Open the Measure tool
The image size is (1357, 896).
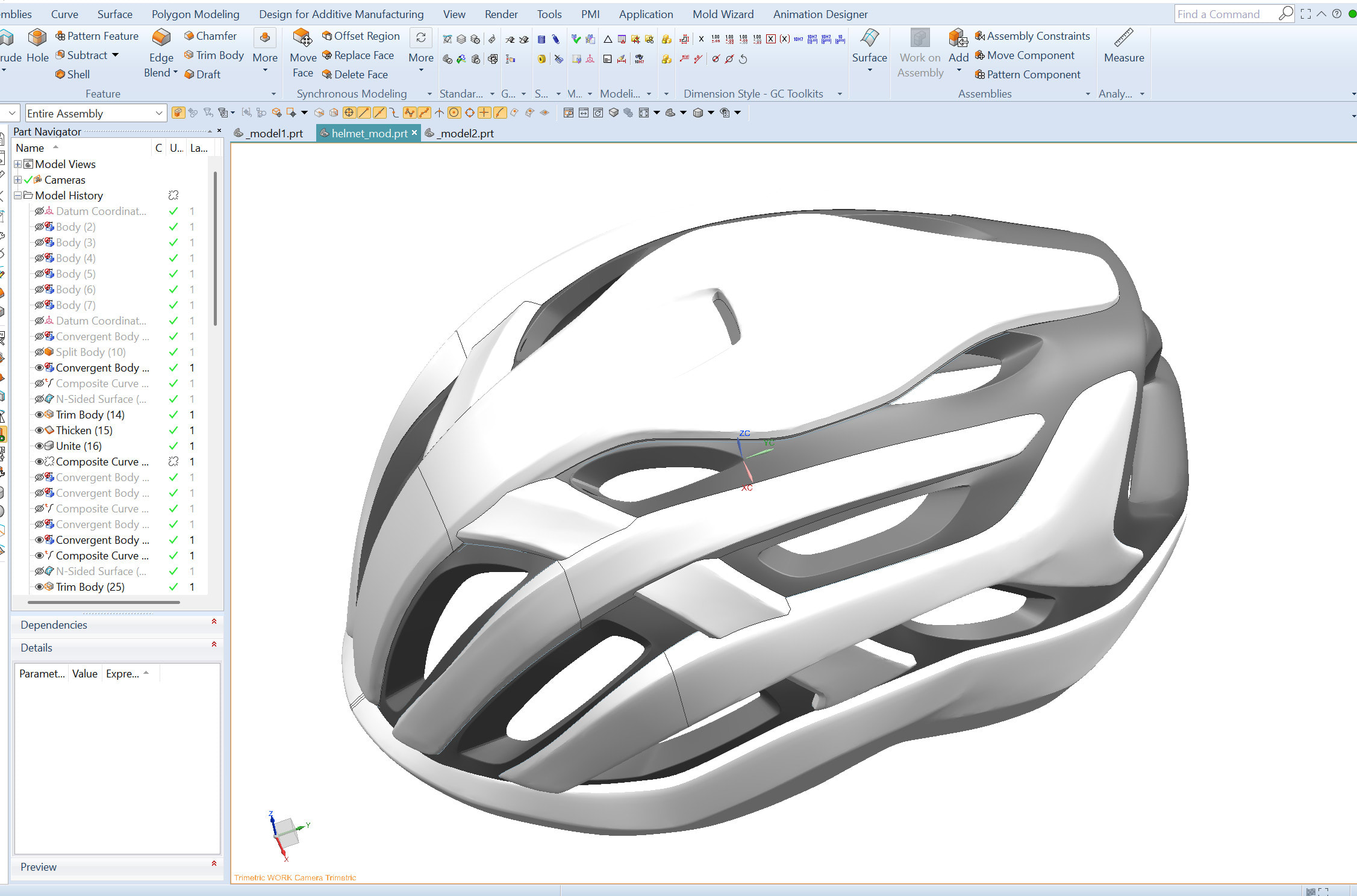[1124, 48]
